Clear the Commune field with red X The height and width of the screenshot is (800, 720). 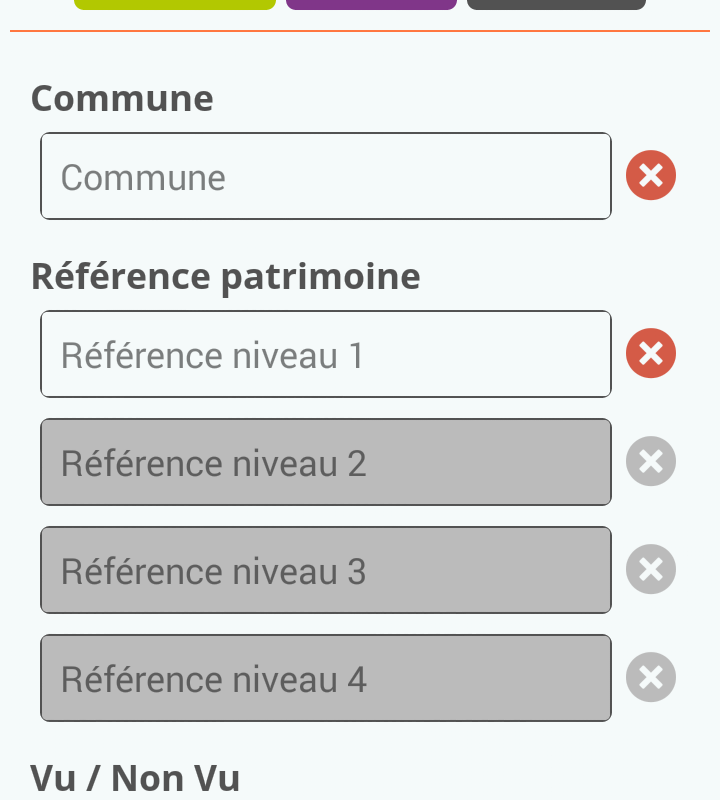651,175
